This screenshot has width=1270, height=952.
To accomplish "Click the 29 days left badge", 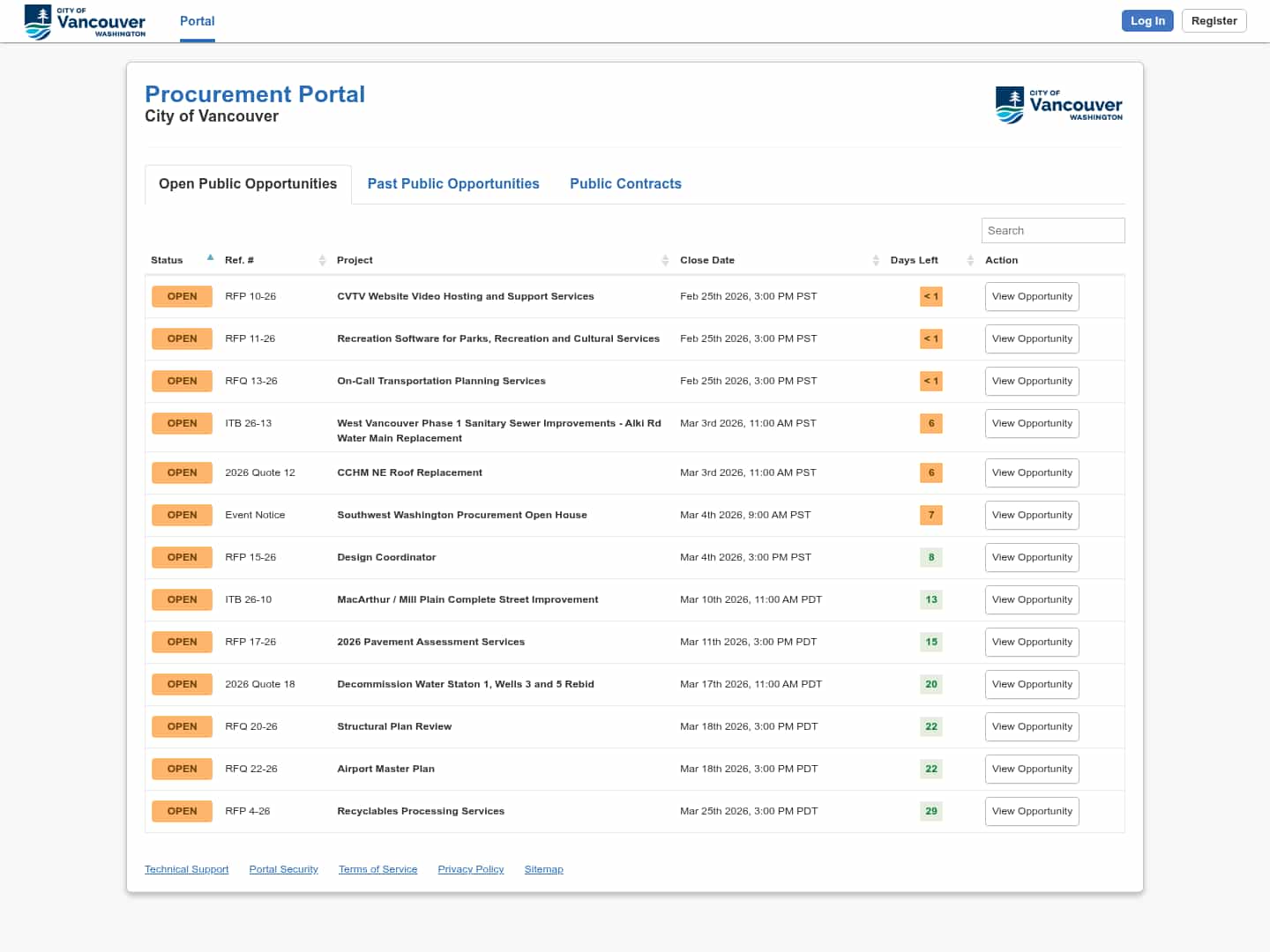I will [930, 811].
